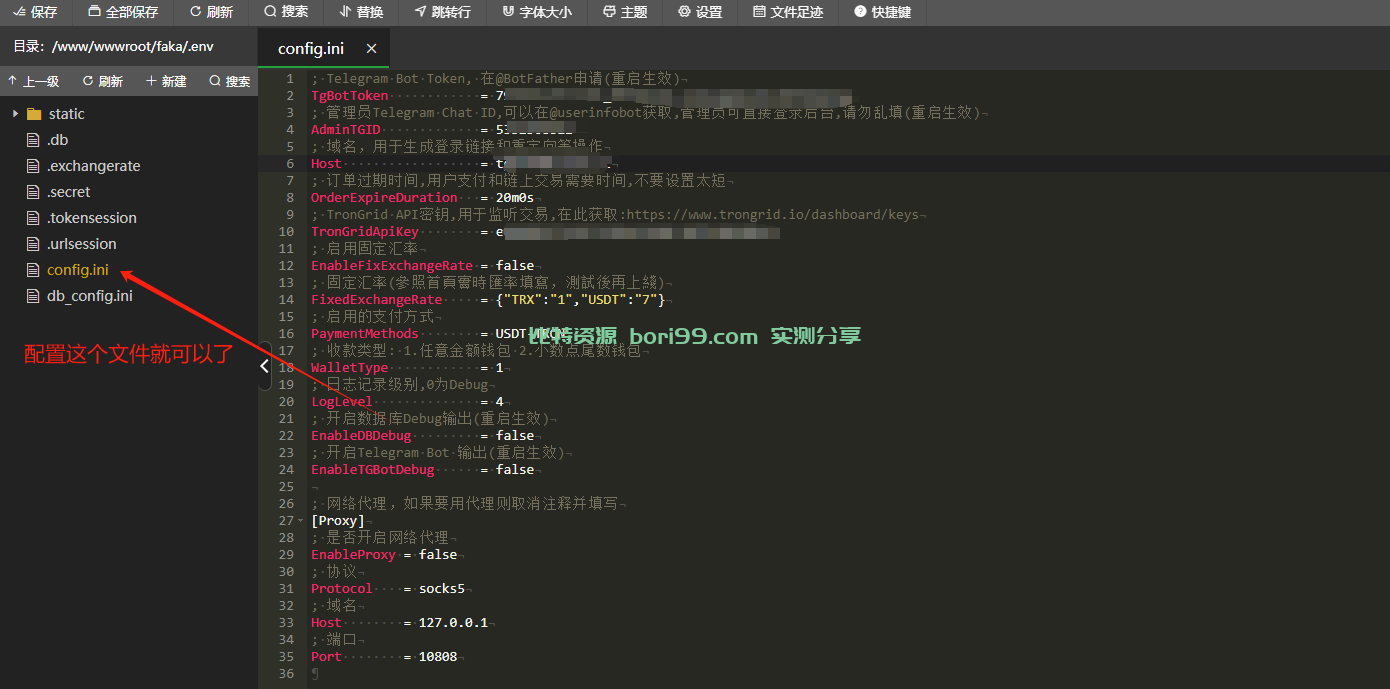Click the [Proxy] section header text
The image size is (1390, 689).
(x=338, y=521)
